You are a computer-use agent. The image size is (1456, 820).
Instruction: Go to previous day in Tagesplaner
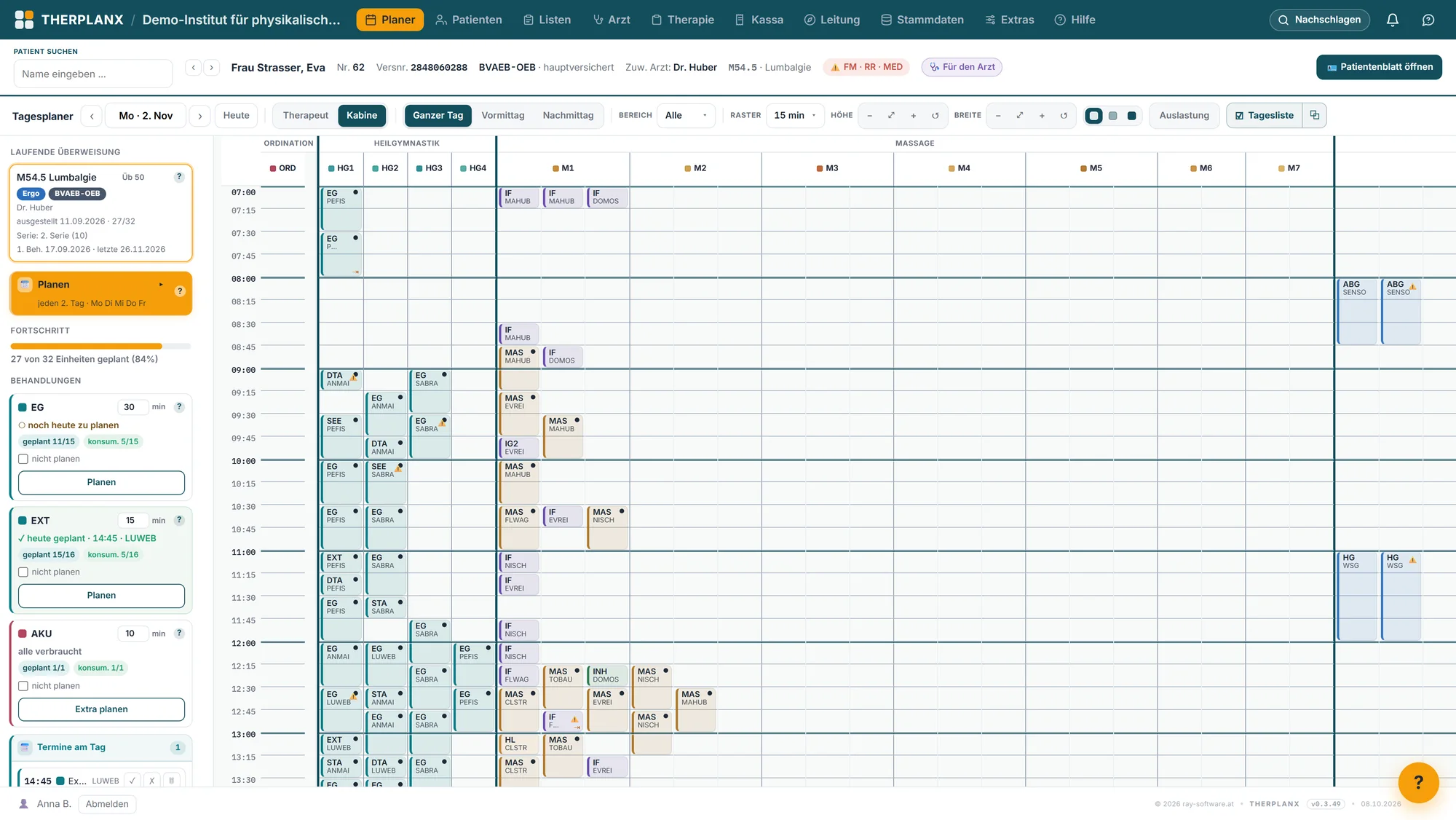[x=92, y=116]
